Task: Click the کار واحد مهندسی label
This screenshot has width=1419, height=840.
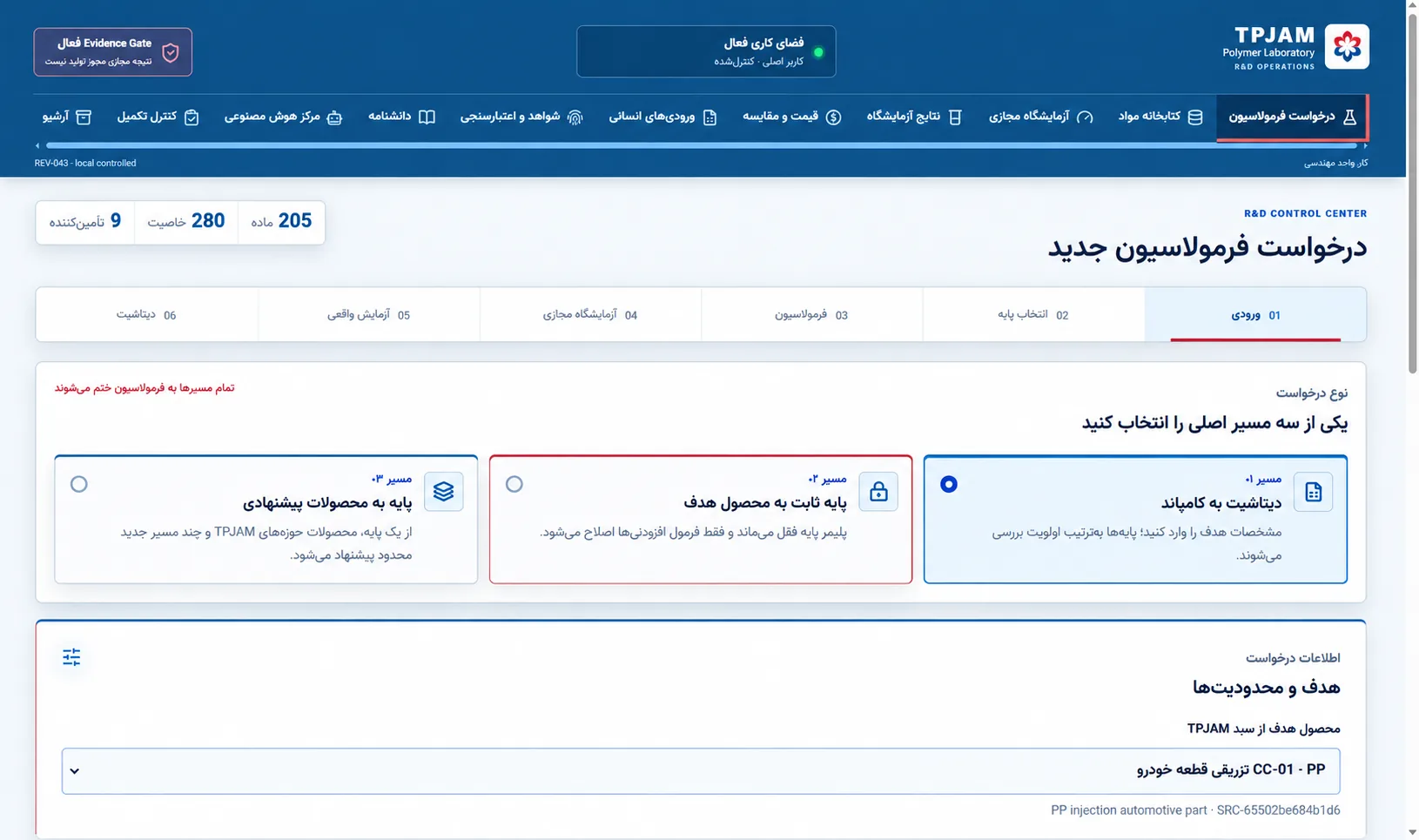Action: [x=1335, y=163]
